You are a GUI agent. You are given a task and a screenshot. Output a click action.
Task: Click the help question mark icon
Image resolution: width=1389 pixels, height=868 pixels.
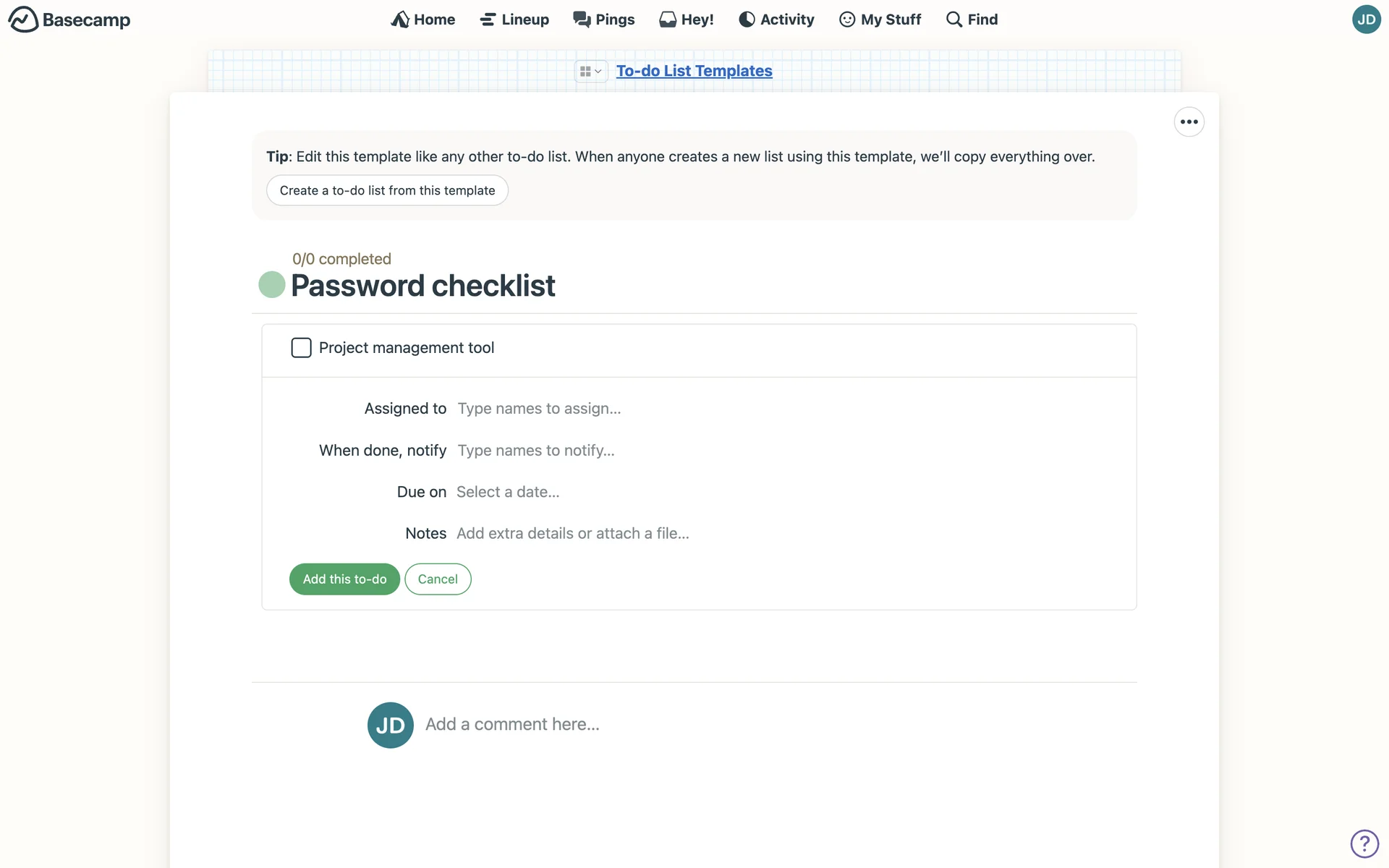pos(1364,843)
